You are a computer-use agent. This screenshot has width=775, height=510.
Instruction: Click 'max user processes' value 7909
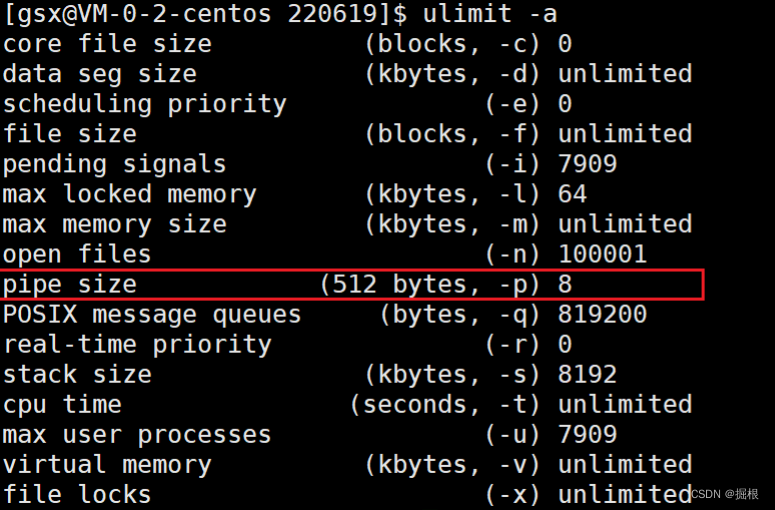click(587, 435)
